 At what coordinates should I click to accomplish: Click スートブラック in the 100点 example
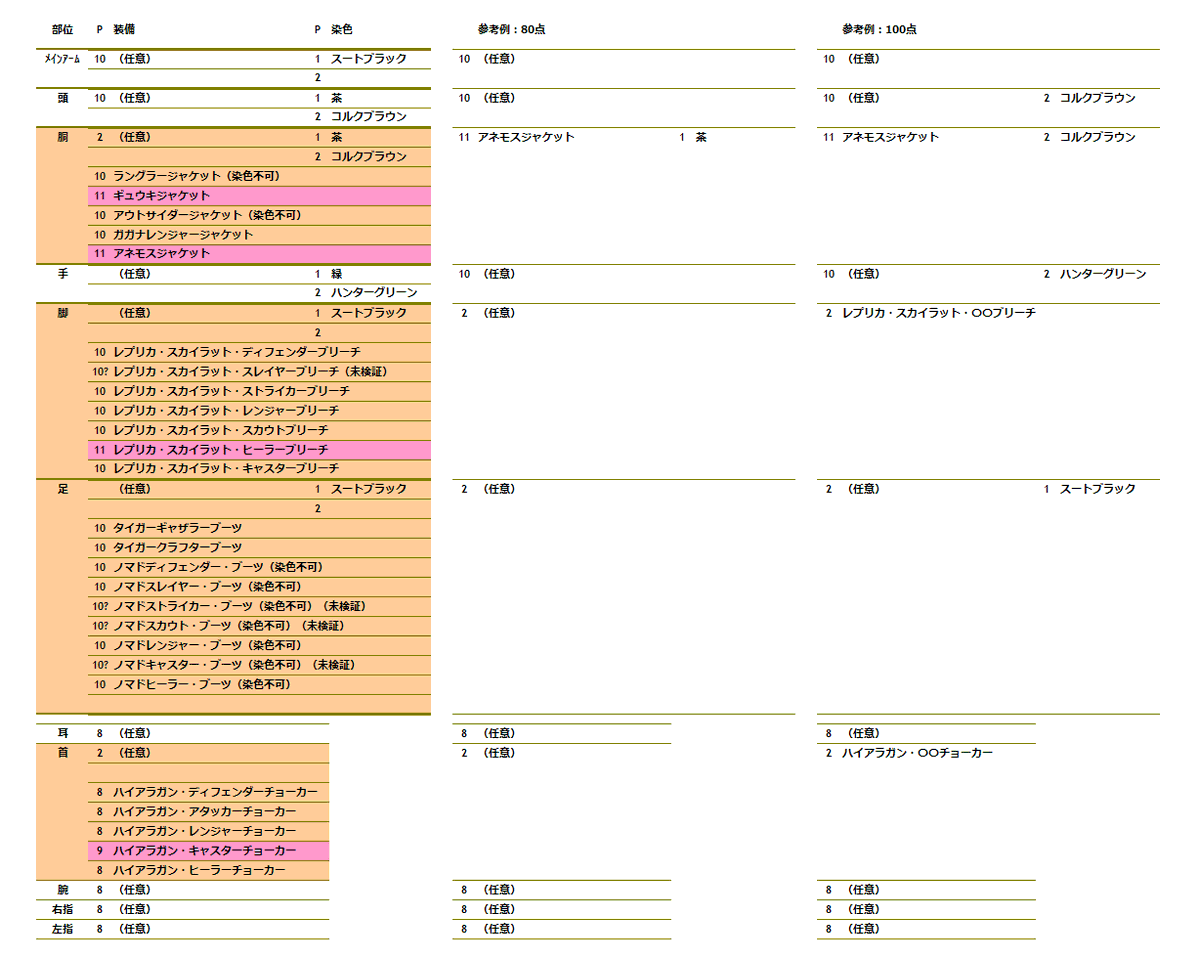[x=1098, y=489]
